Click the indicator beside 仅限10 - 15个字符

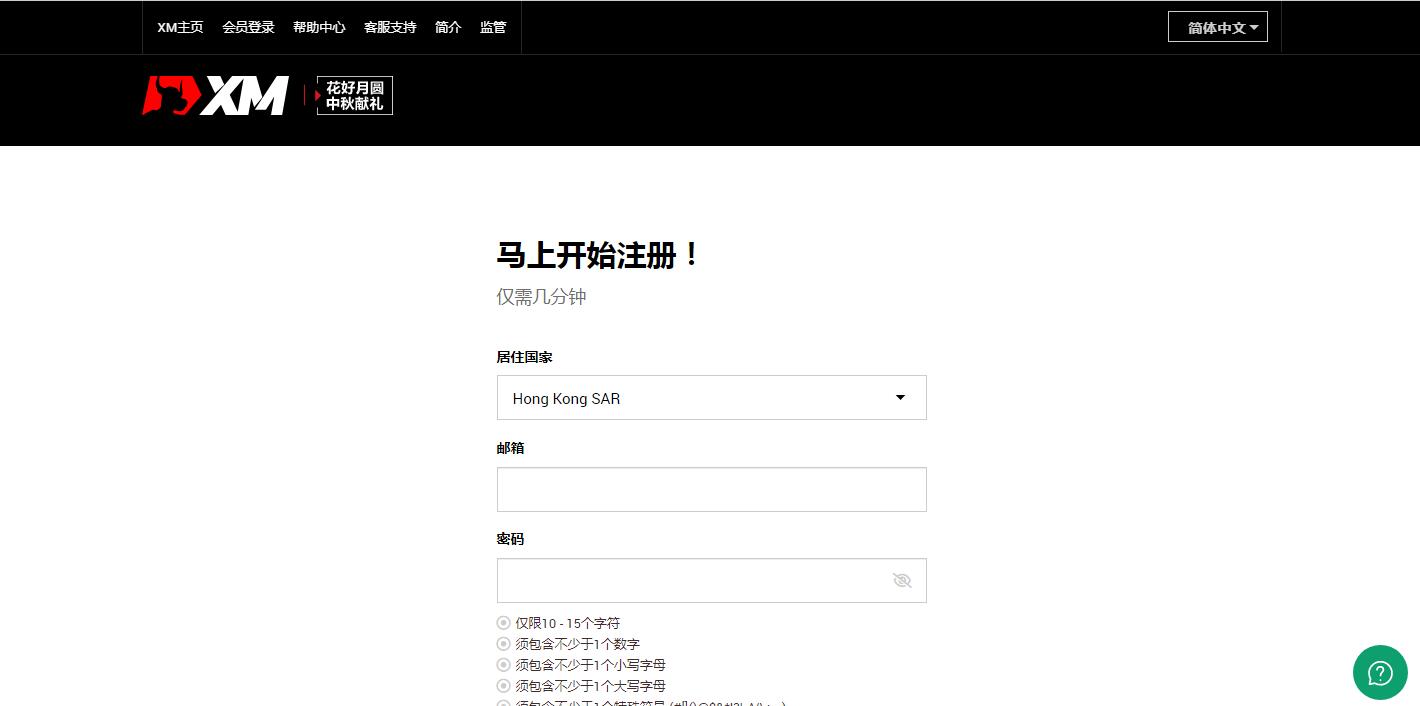pos(503,623)
